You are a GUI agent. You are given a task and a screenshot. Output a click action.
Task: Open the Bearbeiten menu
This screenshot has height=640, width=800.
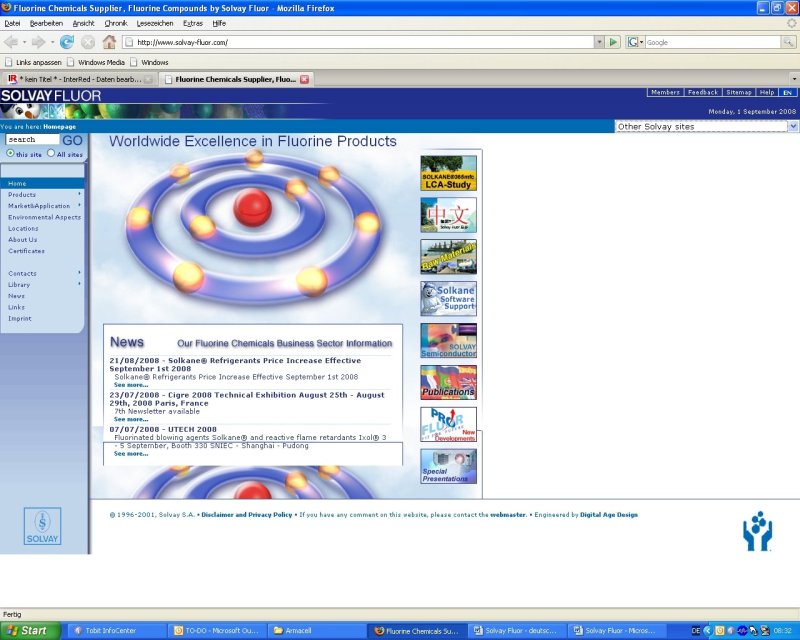click(x=46, y=23)
